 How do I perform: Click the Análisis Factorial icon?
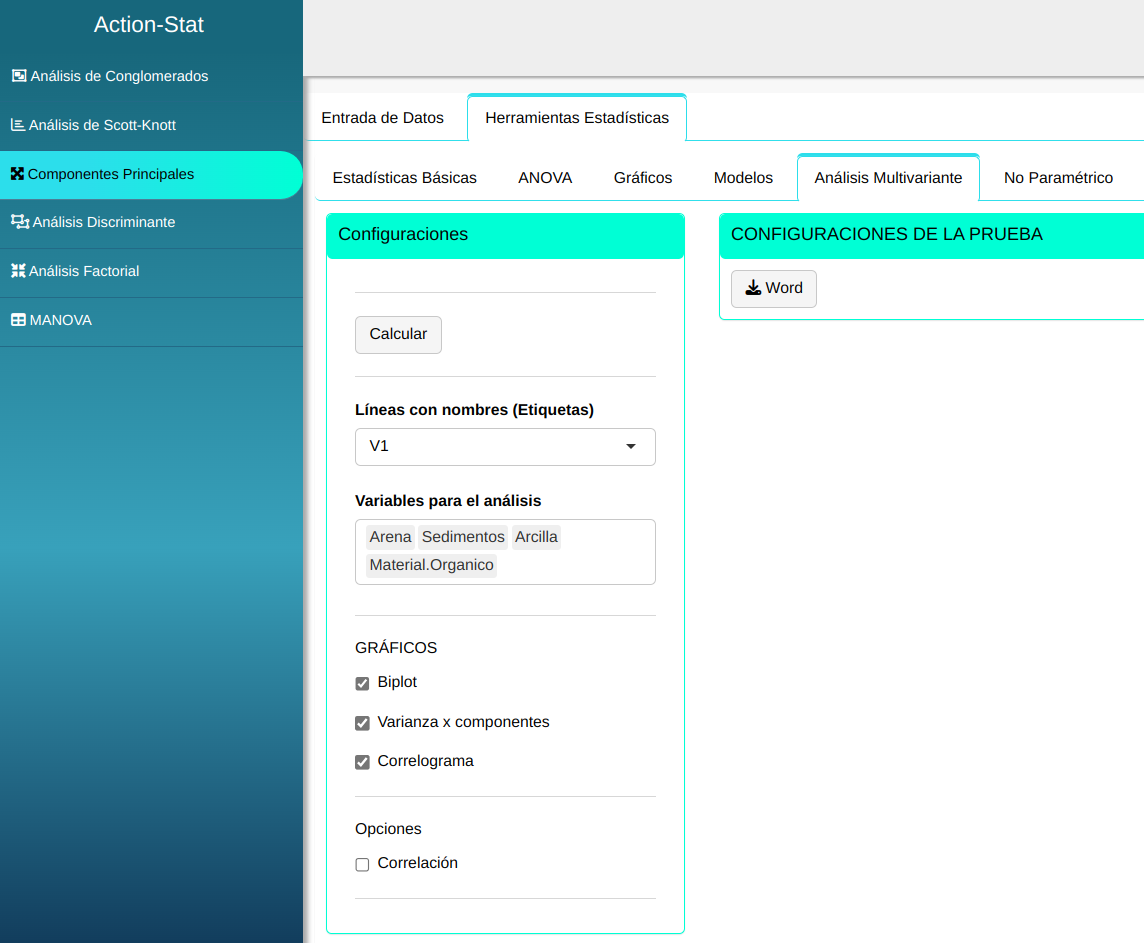pyautogui.click(x=17, y=271)
